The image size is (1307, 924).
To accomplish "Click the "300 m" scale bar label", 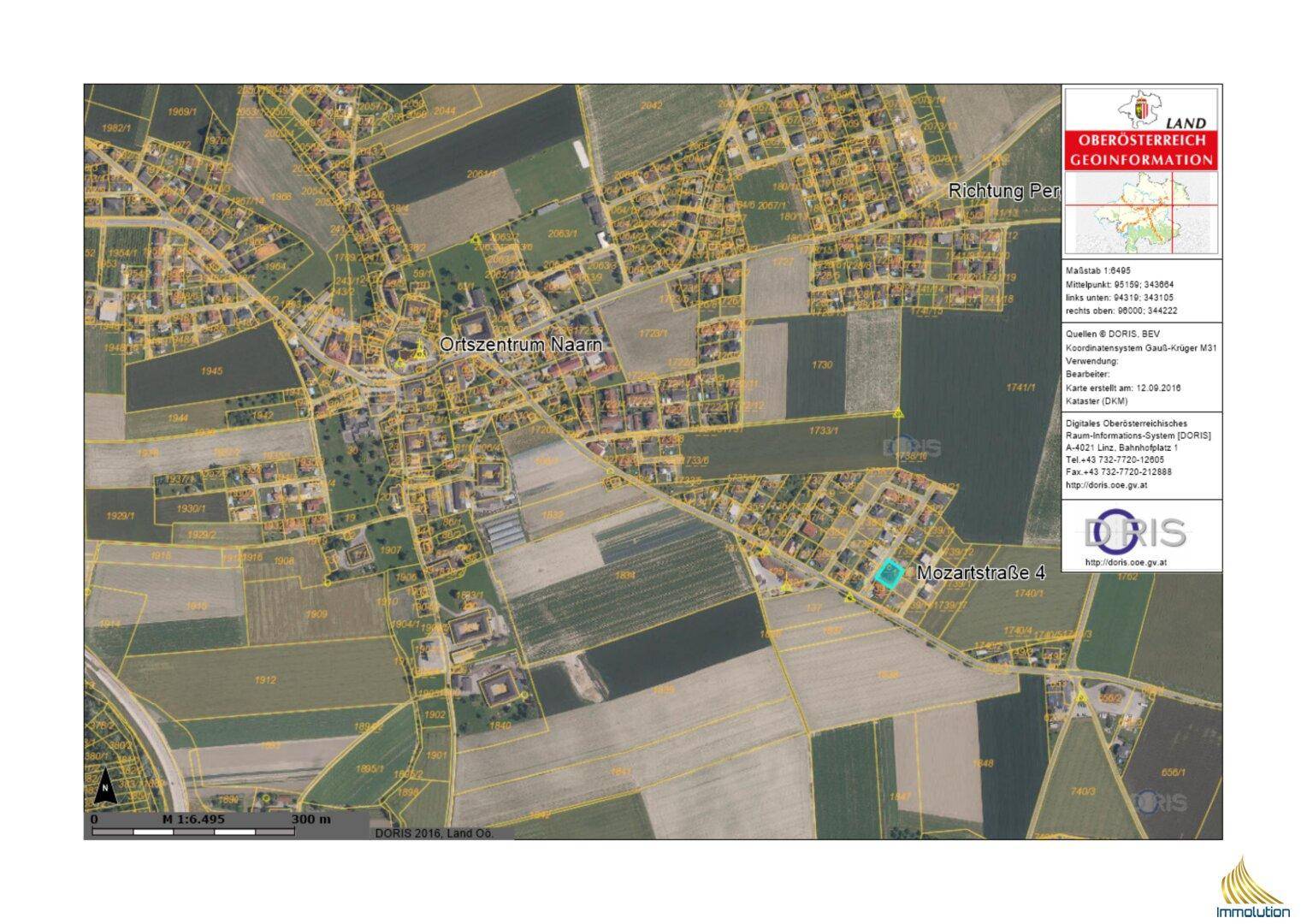I will pyautogui.click(x=310, y=819).
